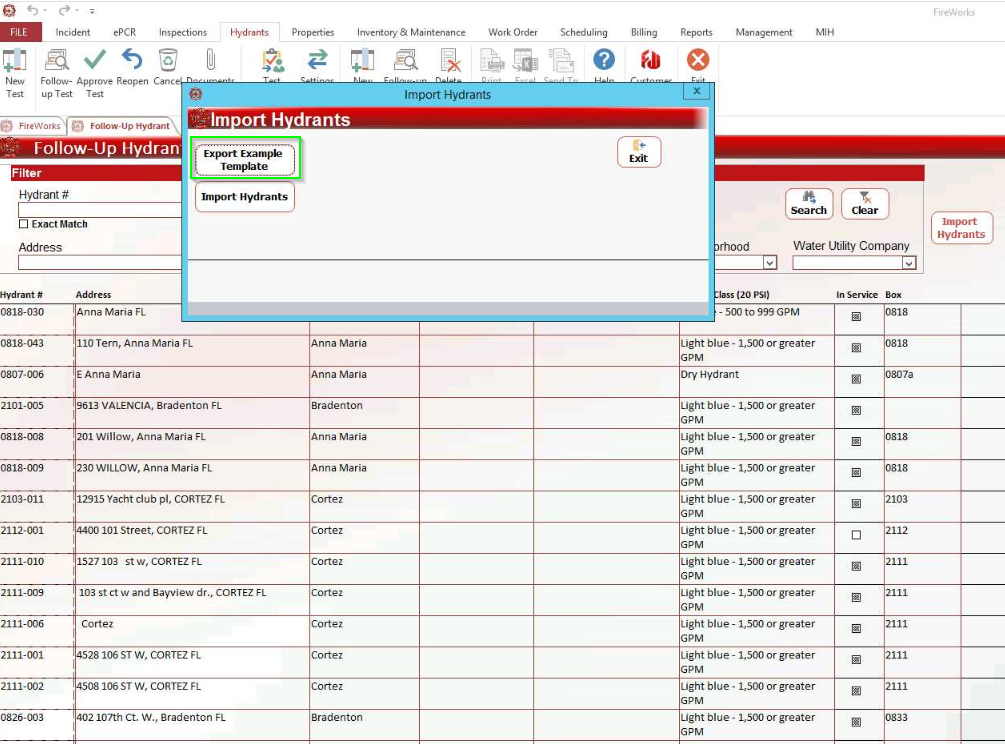
Task: Click the Settings arrows icon
Action: [317, 62]
